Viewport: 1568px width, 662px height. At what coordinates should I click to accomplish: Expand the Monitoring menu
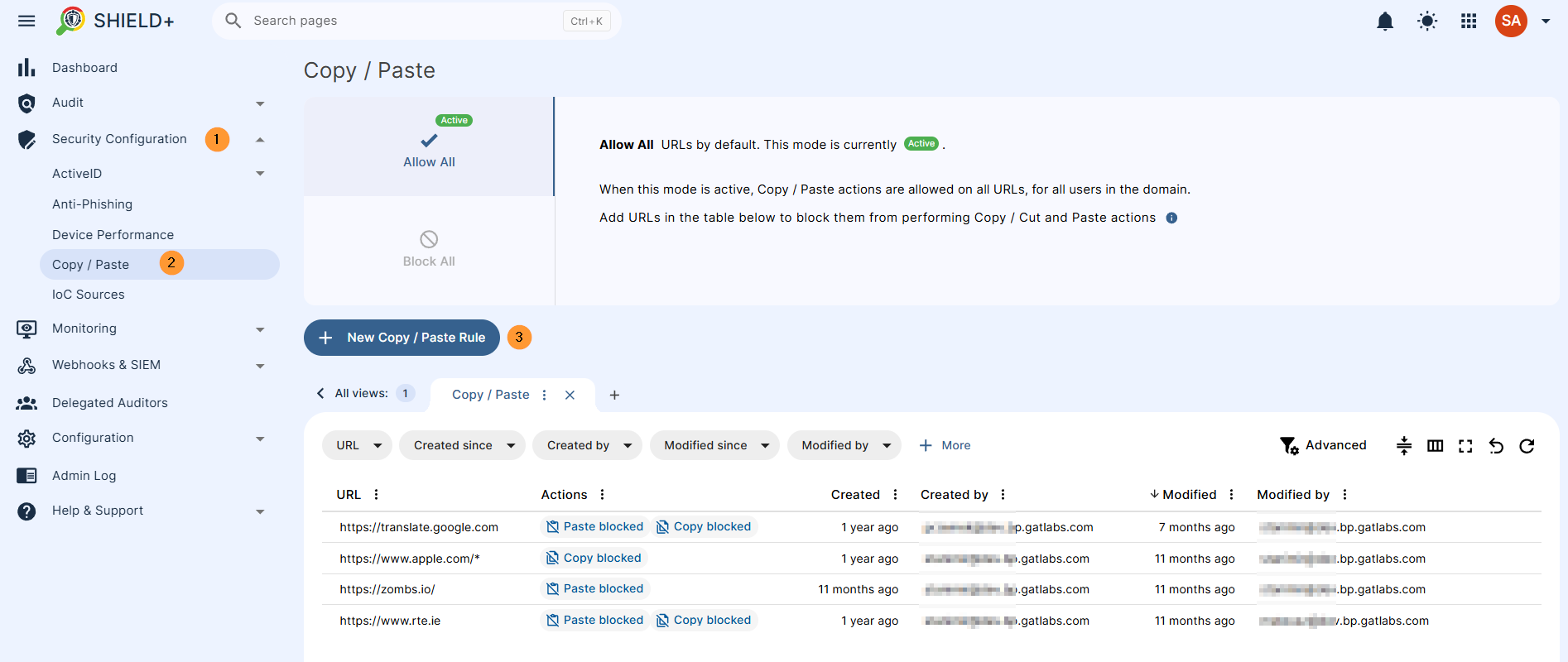pyautogui.click(x=260, y=329)
